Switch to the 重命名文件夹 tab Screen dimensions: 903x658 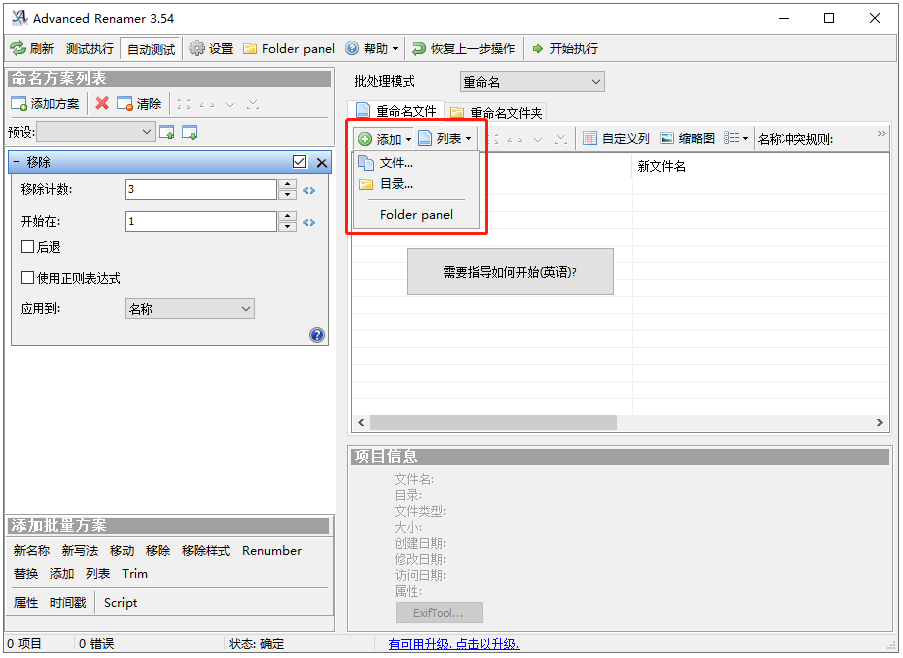(x=496, y=112)
